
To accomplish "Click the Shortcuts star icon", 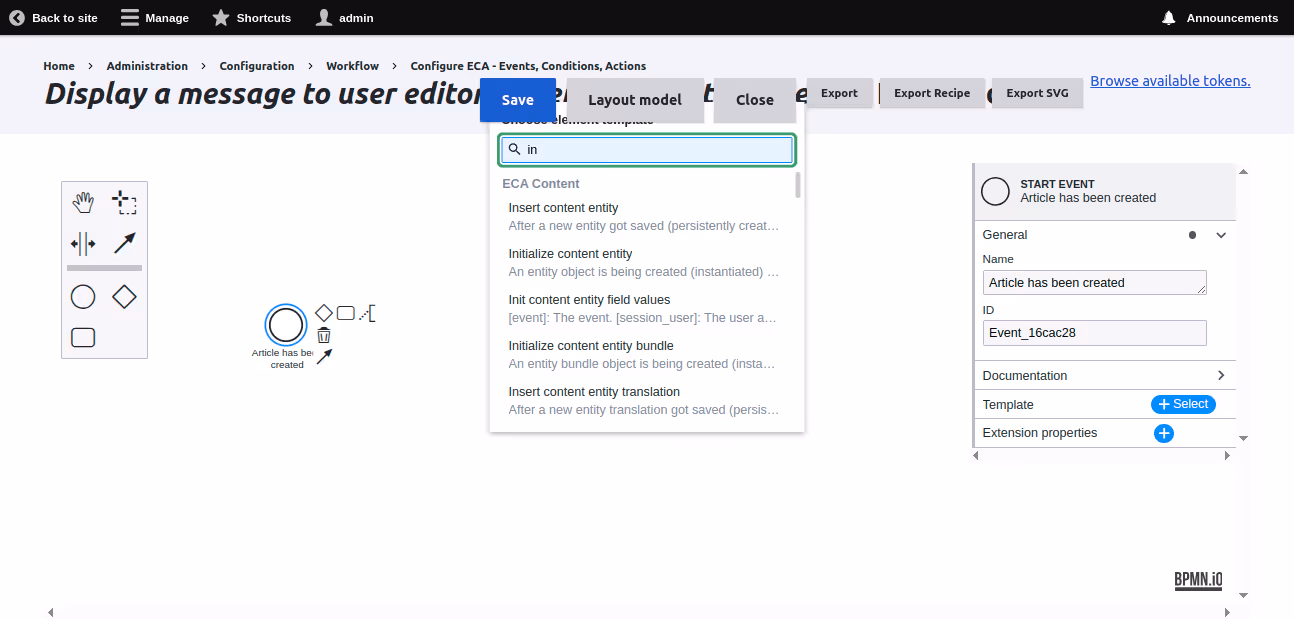I will click(x=221, y=18).
